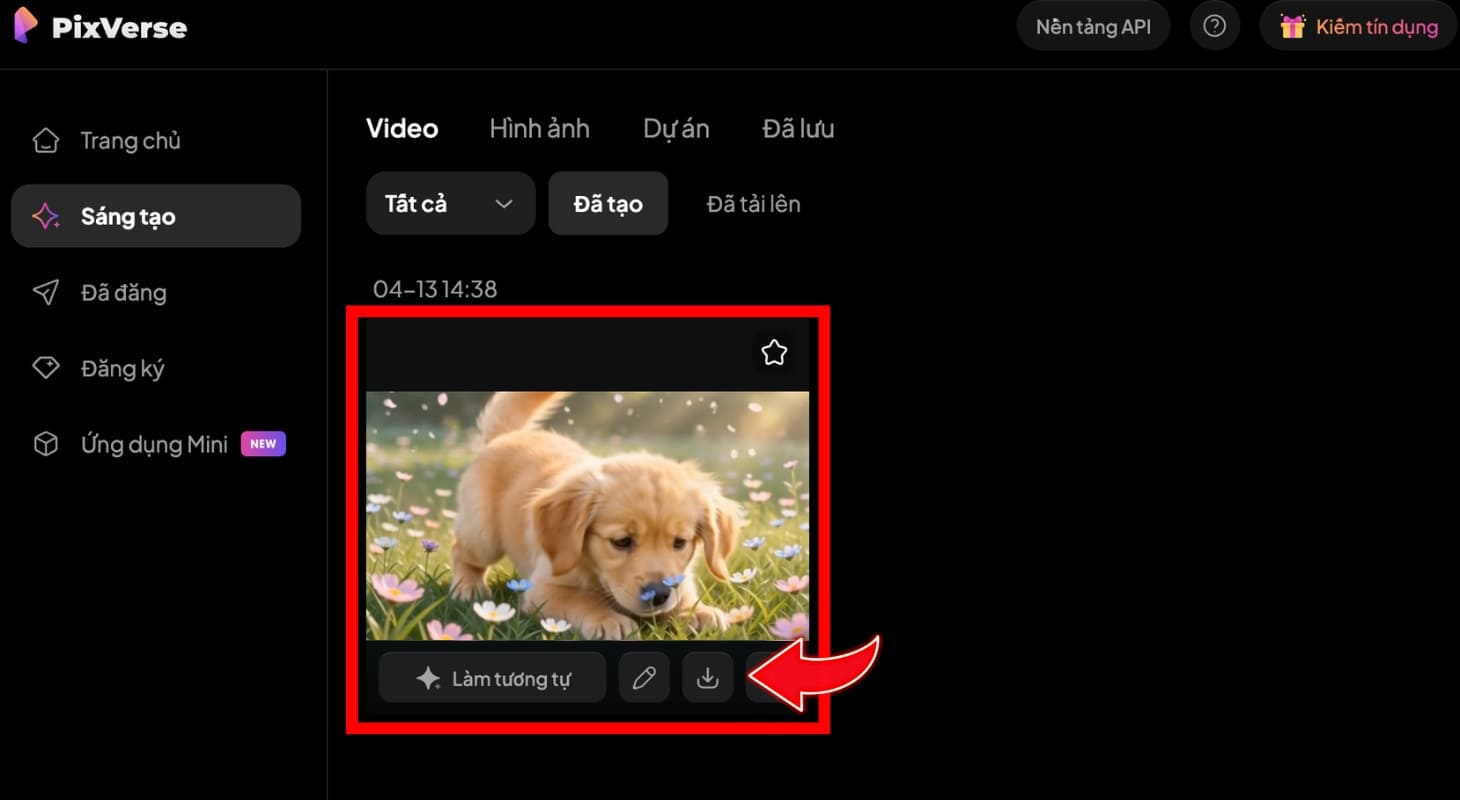Open the puppy video thumbnail
This screenshot has height=800, width=1460.
click(x=586, y=515)
